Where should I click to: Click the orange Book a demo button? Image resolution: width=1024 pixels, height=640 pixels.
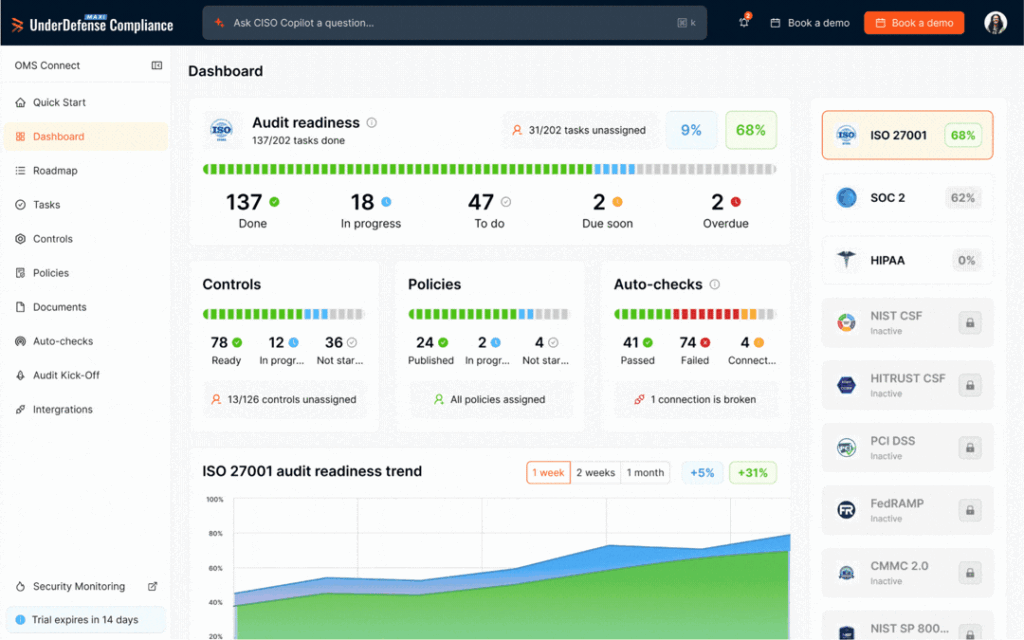click(x=914, y=23)
